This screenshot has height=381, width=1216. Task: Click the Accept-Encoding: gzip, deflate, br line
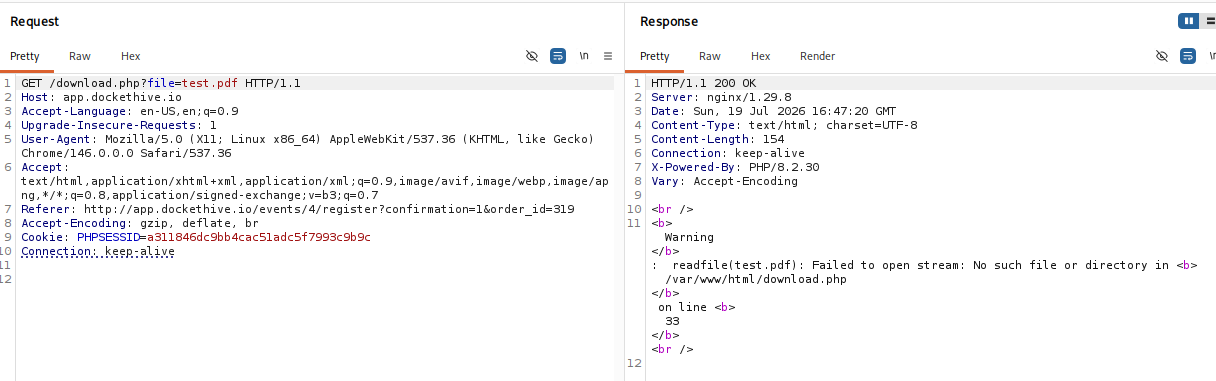click(140, 223)
